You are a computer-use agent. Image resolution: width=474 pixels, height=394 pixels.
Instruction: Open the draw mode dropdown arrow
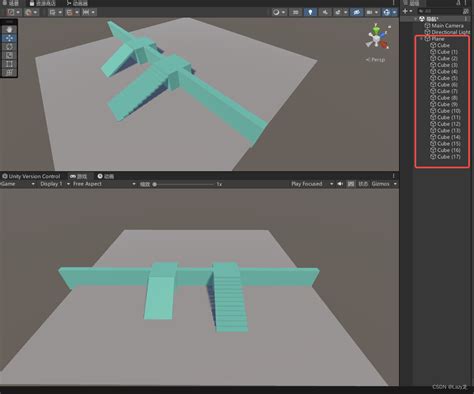click(x=283, y=13)
